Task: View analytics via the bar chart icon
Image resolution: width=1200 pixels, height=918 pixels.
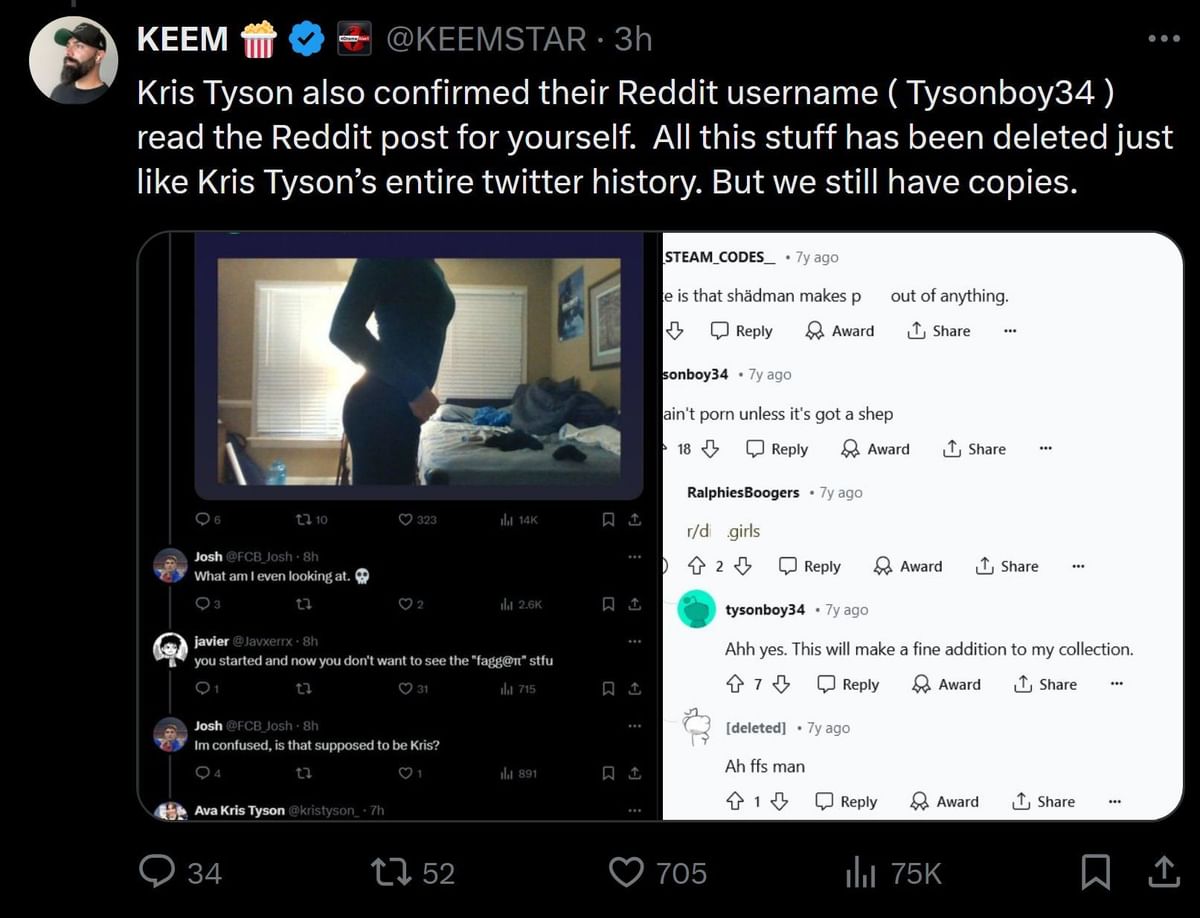Action: coord(861,872)
